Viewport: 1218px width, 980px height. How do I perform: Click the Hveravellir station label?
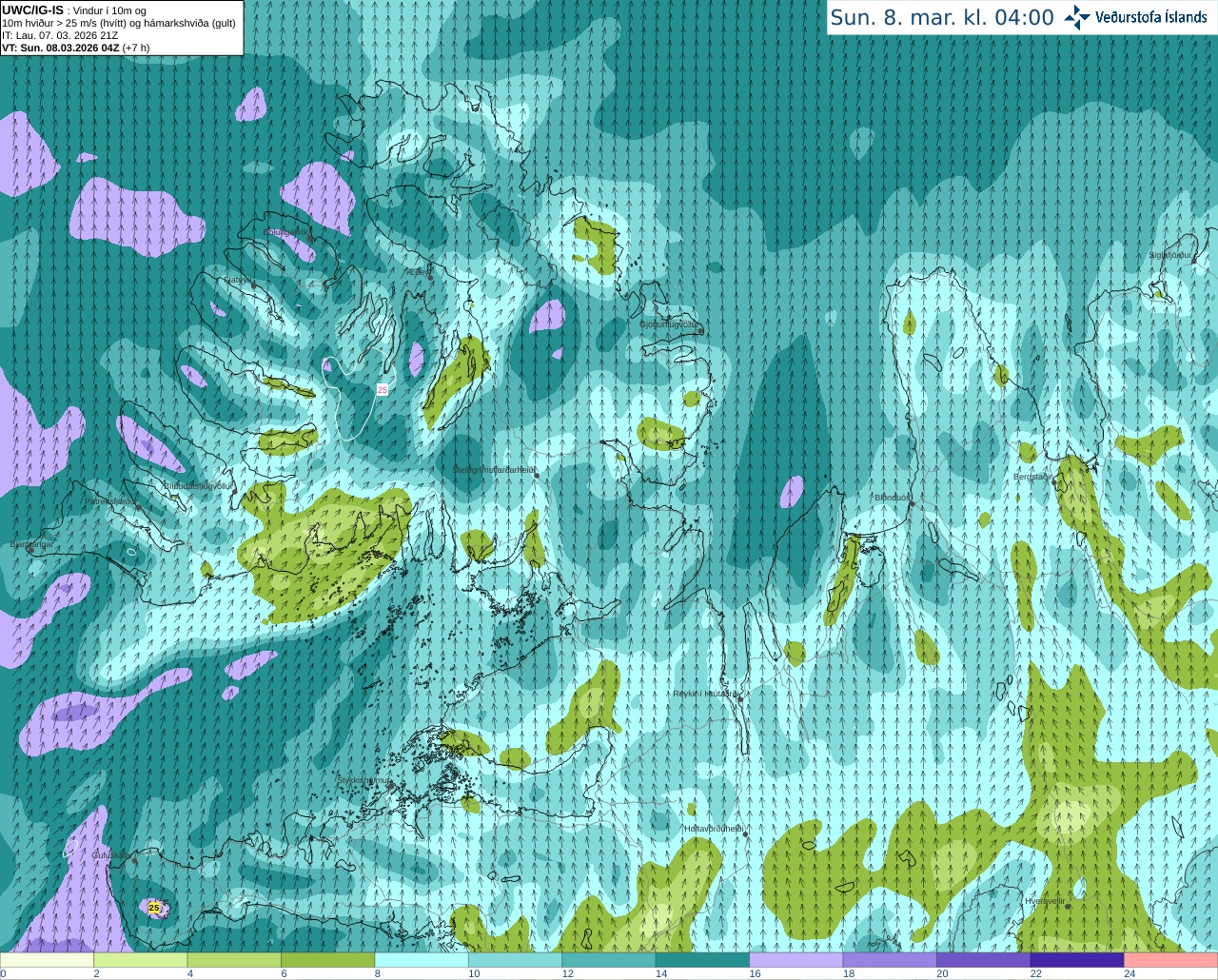coord(1044,901)
